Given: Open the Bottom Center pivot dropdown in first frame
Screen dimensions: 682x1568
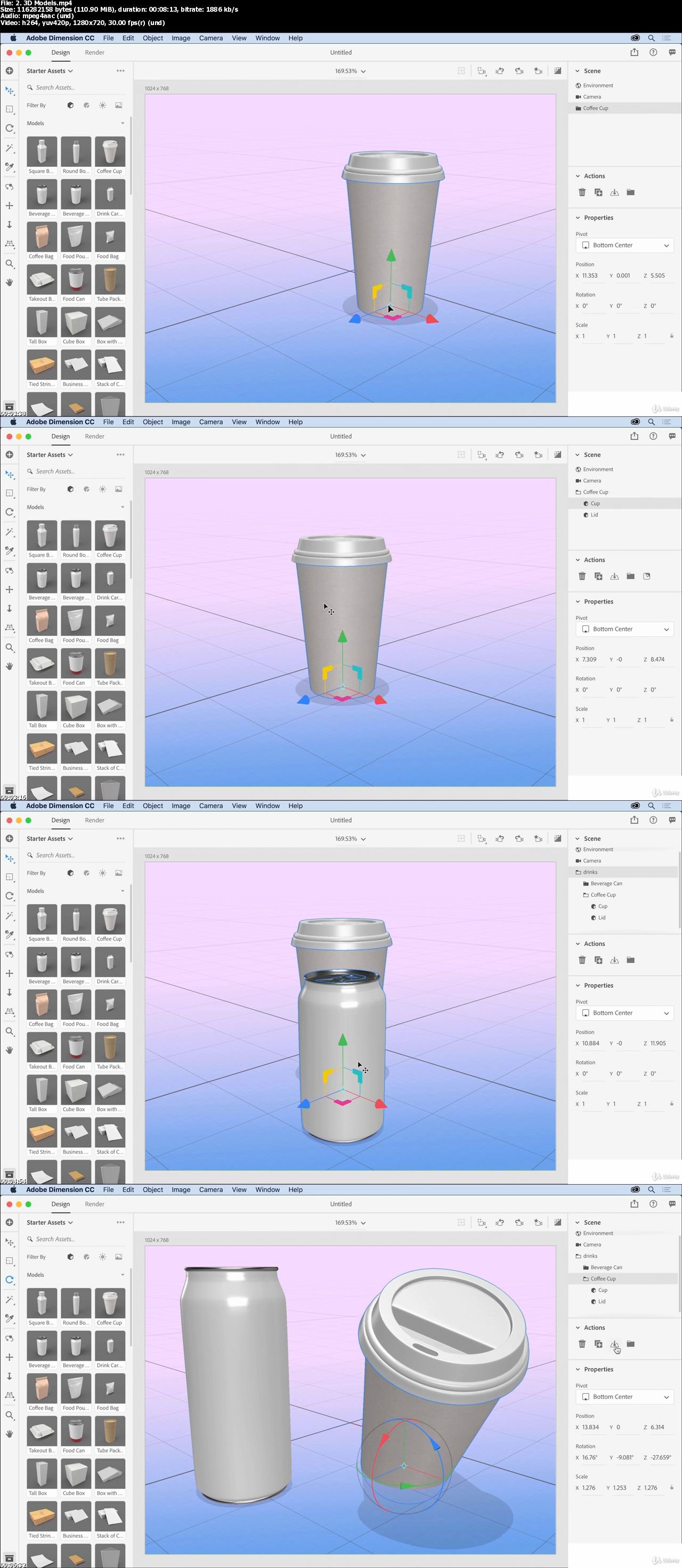Looking at the screenshot, I should 624,245.
